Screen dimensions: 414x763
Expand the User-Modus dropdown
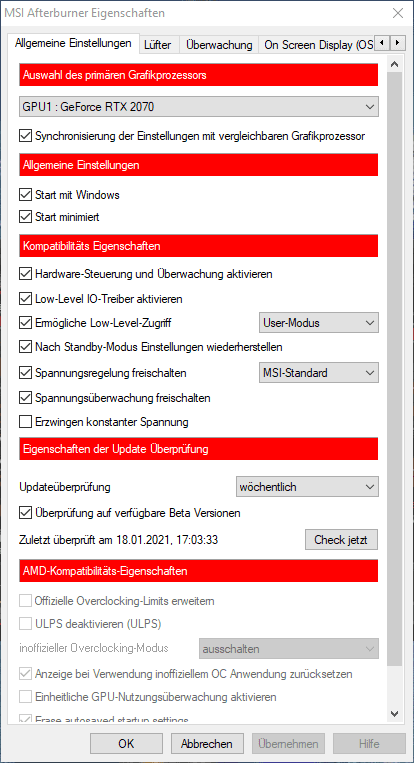pyautogui.click(x=318, y=322)
